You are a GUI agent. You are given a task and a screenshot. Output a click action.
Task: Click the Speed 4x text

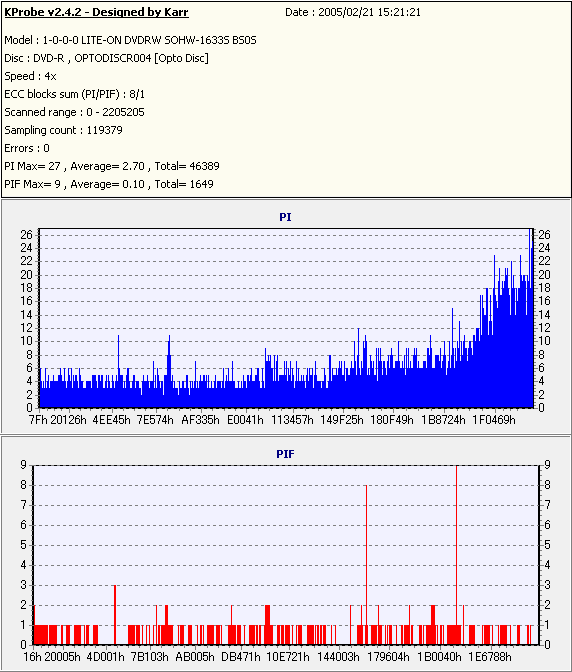(x=30, y=76)
